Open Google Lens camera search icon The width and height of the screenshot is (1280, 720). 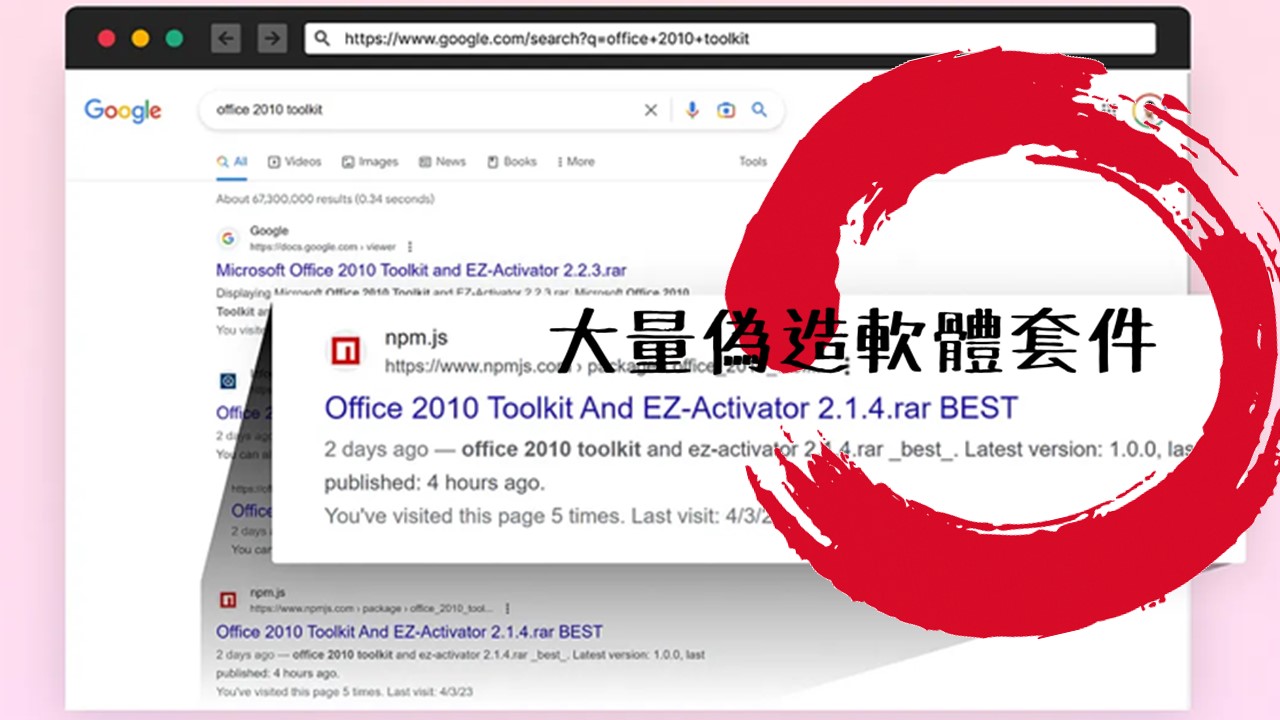click(x=726, y=110)
